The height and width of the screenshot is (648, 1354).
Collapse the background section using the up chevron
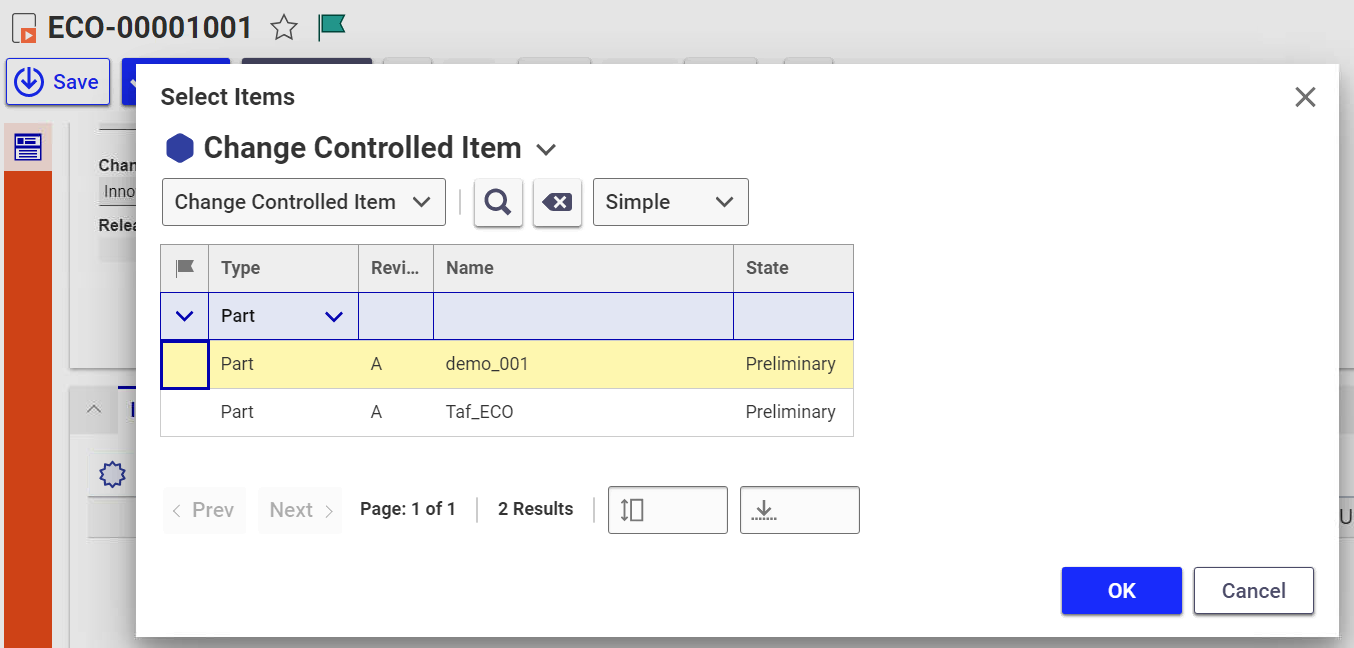[94, 409]
